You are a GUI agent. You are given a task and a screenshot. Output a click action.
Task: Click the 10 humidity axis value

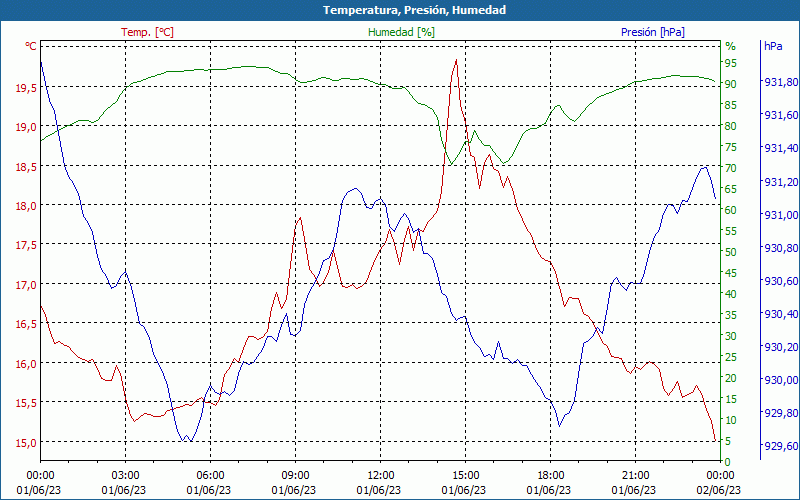731,420
